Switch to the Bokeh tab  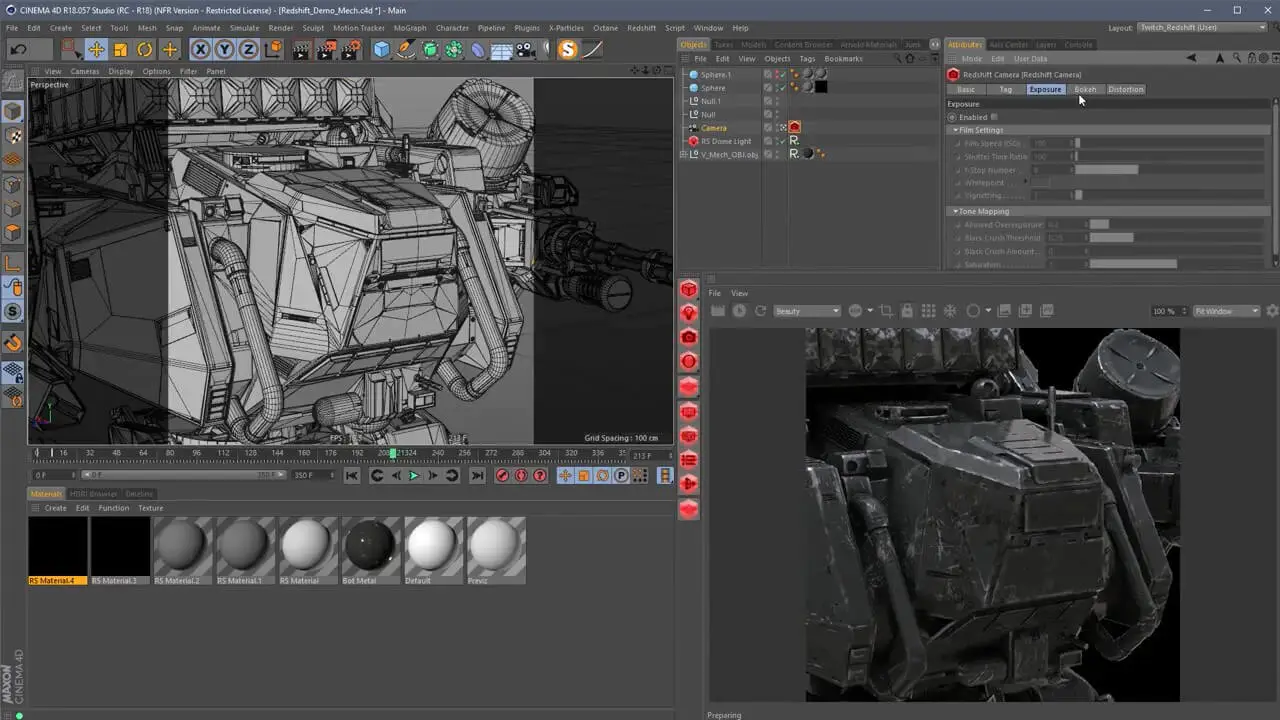[x=1085, y=89]
